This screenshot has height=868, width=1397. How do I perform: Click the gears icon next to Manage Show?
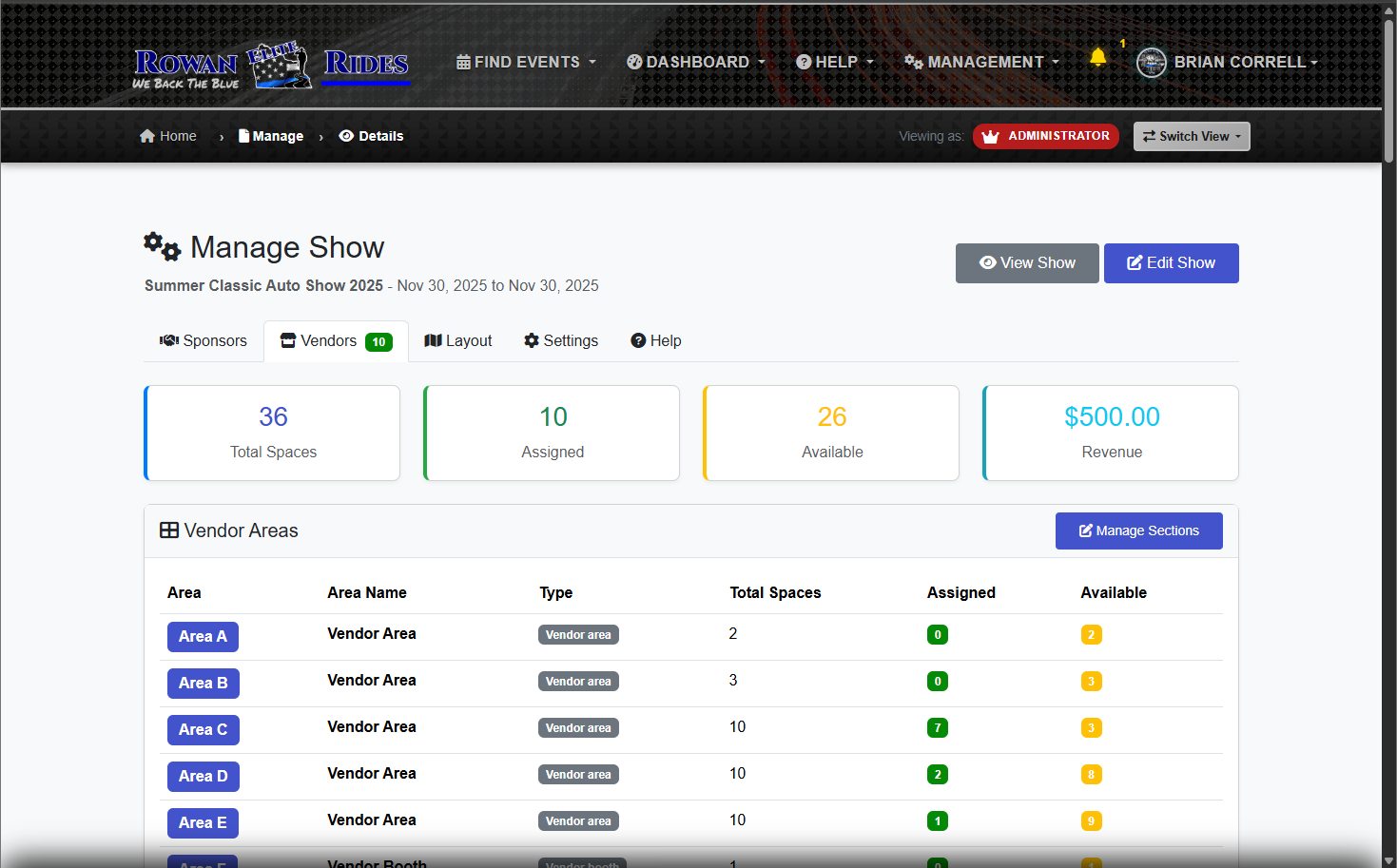click(x=161, y=246)
